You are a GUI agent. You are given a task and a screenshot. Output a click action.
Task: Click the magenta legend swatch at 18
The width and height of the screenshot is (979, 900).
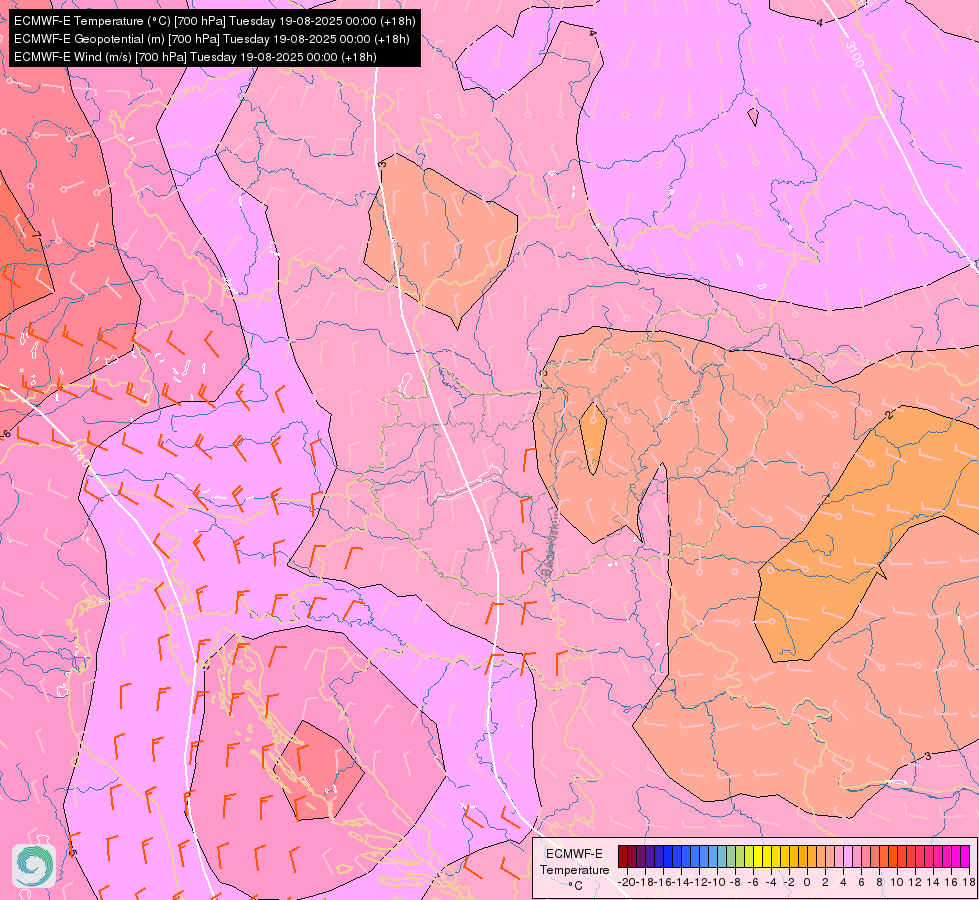coord(965,856)
